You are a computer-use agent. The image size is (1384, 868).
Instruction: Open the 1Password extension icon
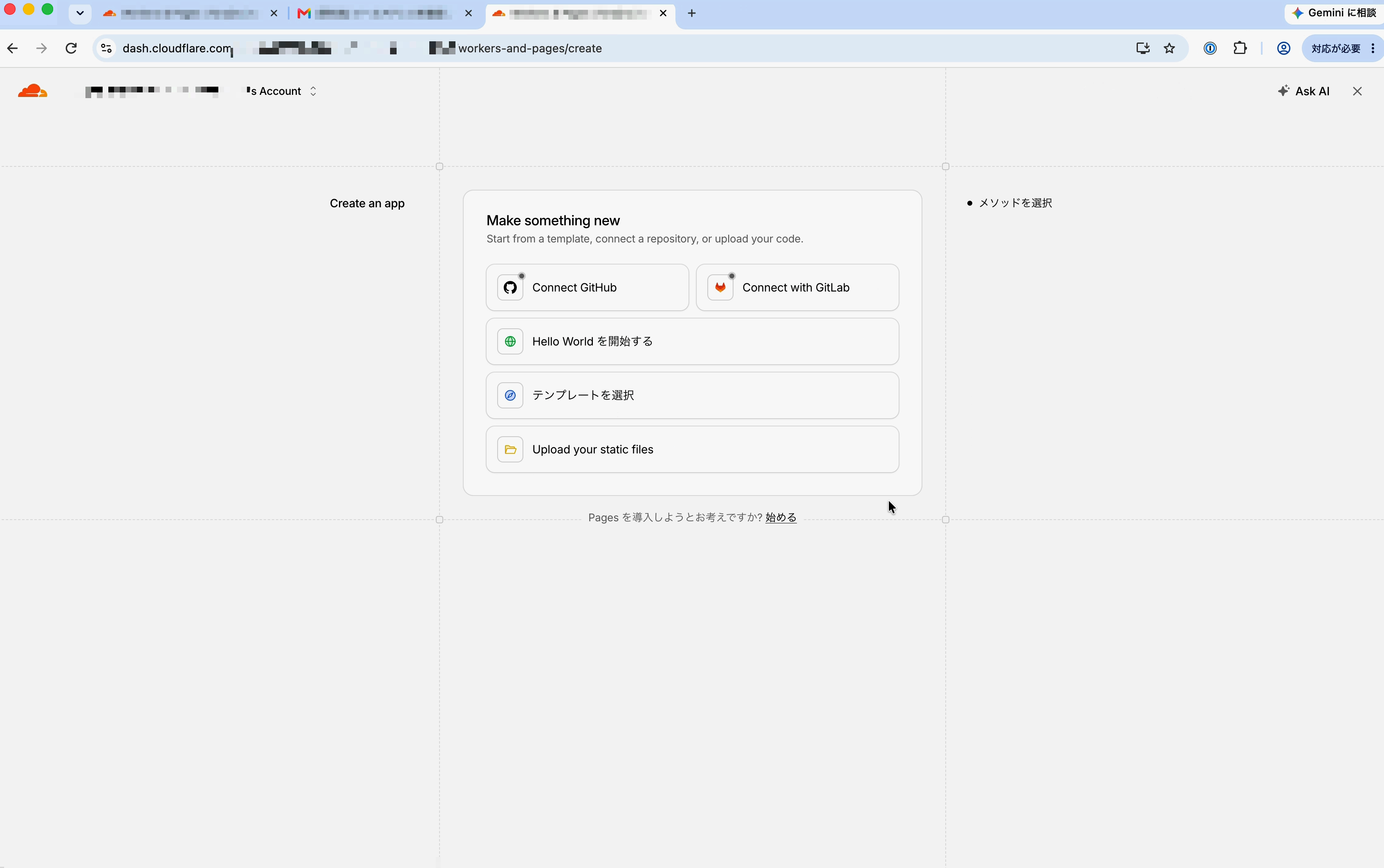click(1210, 48)
